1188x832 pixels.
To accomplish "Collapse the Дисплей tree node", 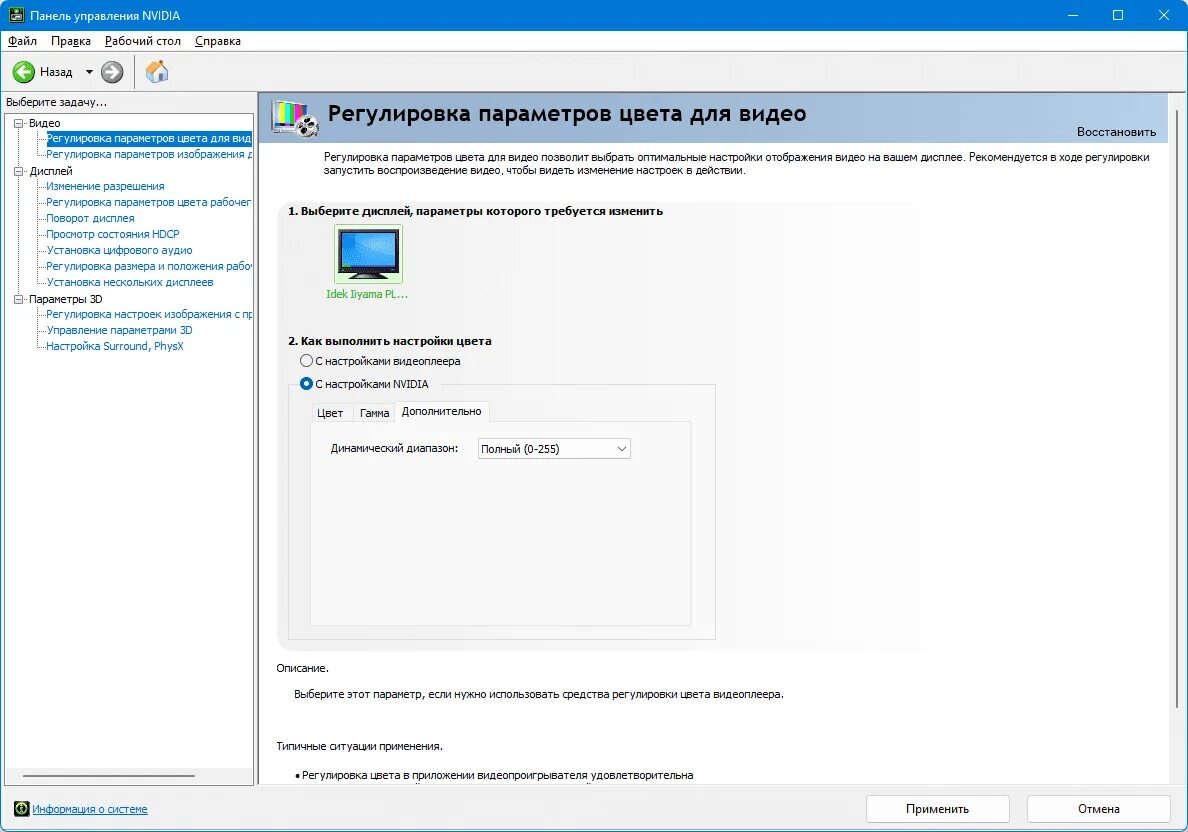I will [19, 171].
